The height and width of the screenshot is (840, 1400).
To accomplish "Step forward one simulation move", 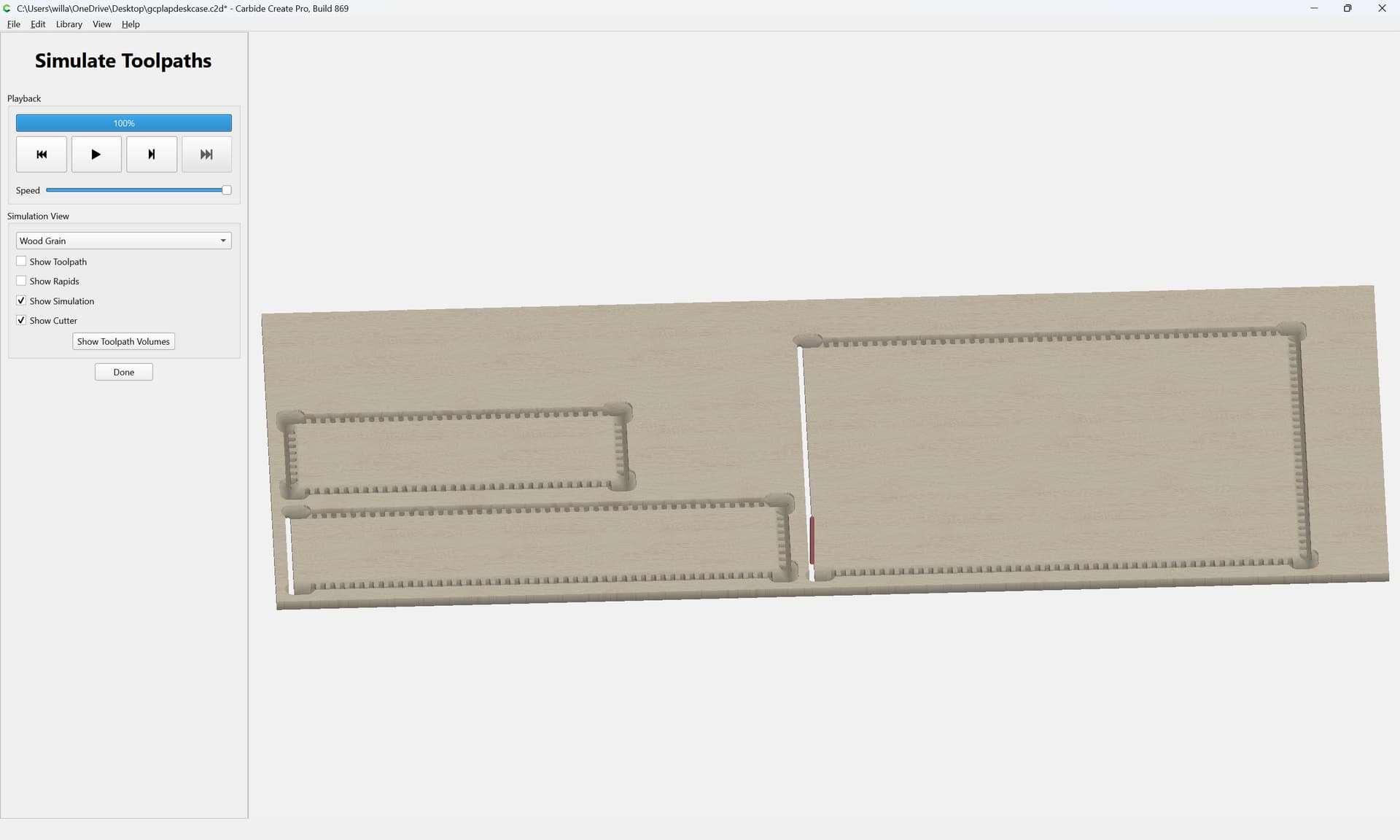I will (152, 155).
